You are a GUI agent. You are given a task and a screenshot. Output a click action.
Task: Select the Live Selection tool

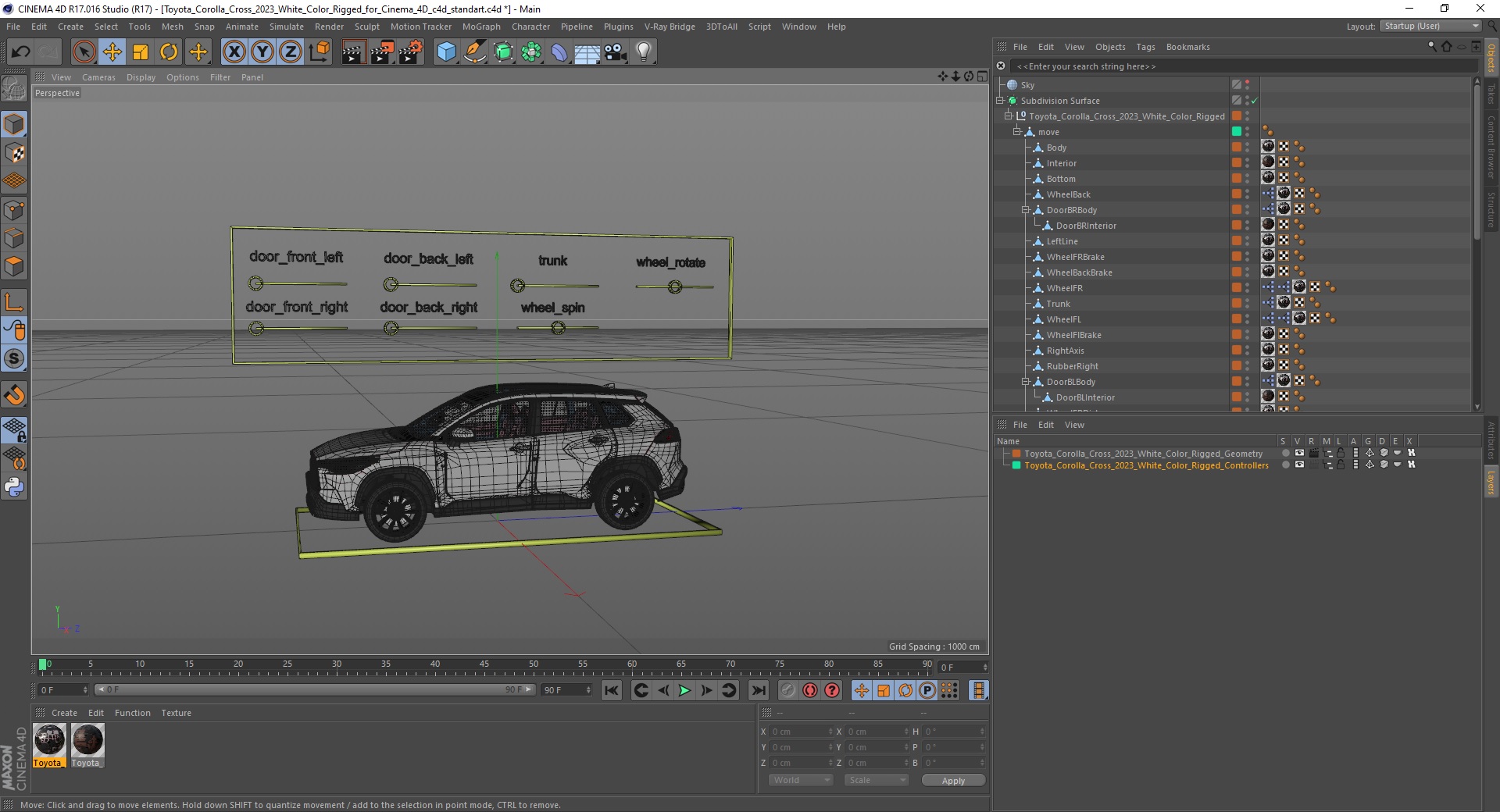coord(84,52)
